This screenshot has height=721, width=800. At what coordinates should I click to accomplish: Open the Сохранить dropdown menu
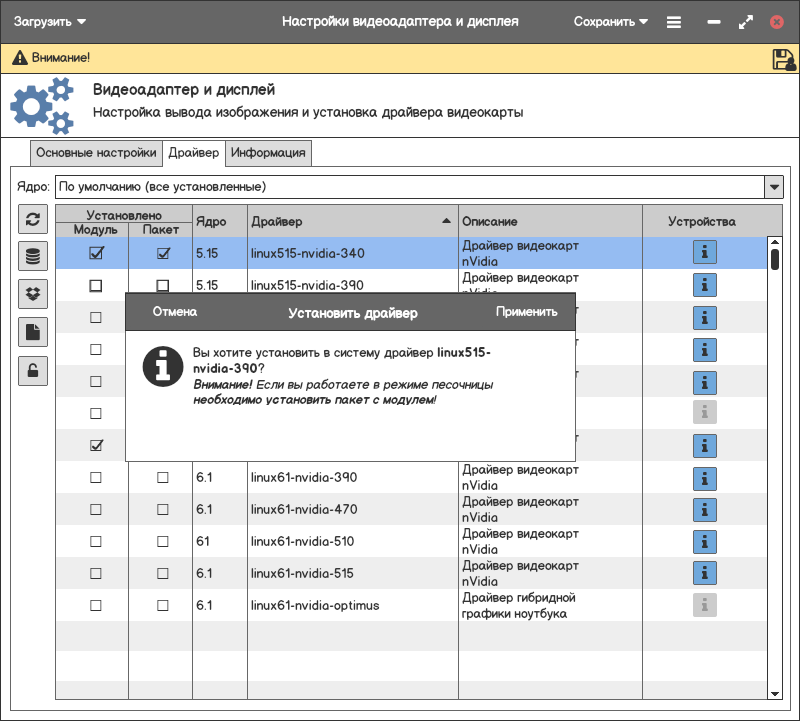click(611, 21)
